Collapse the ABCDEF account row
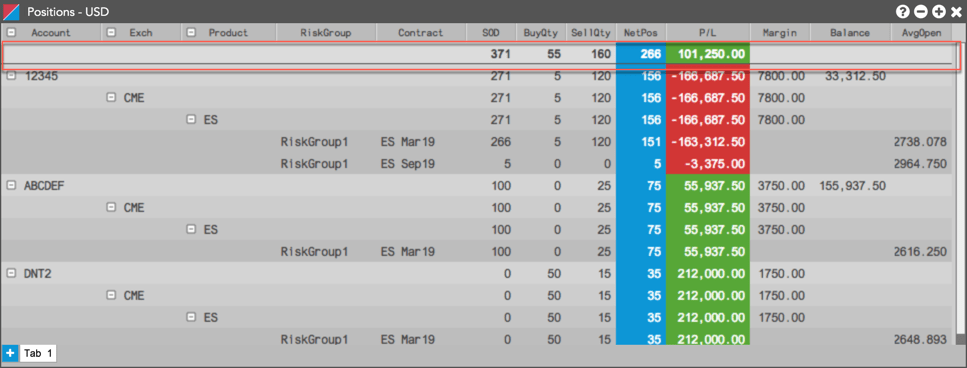 coord(11,185)
